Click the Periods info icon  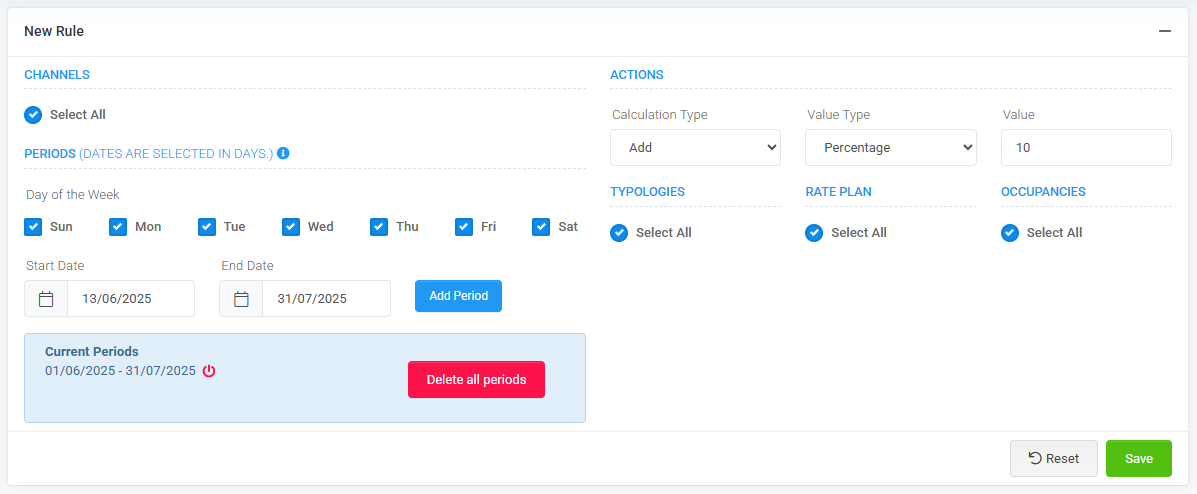point(283,153)
